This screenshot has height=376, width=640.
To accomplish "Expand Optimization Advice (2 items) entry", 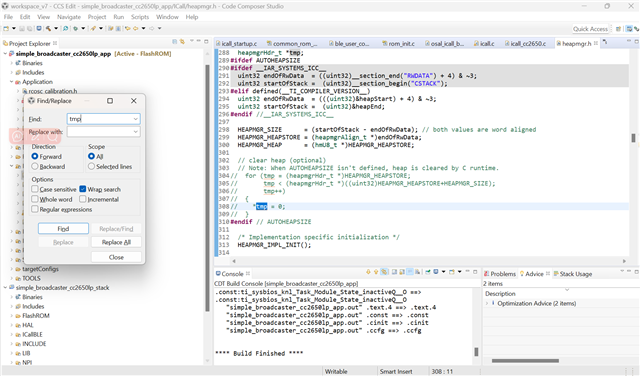I will [x=487, y=303].
